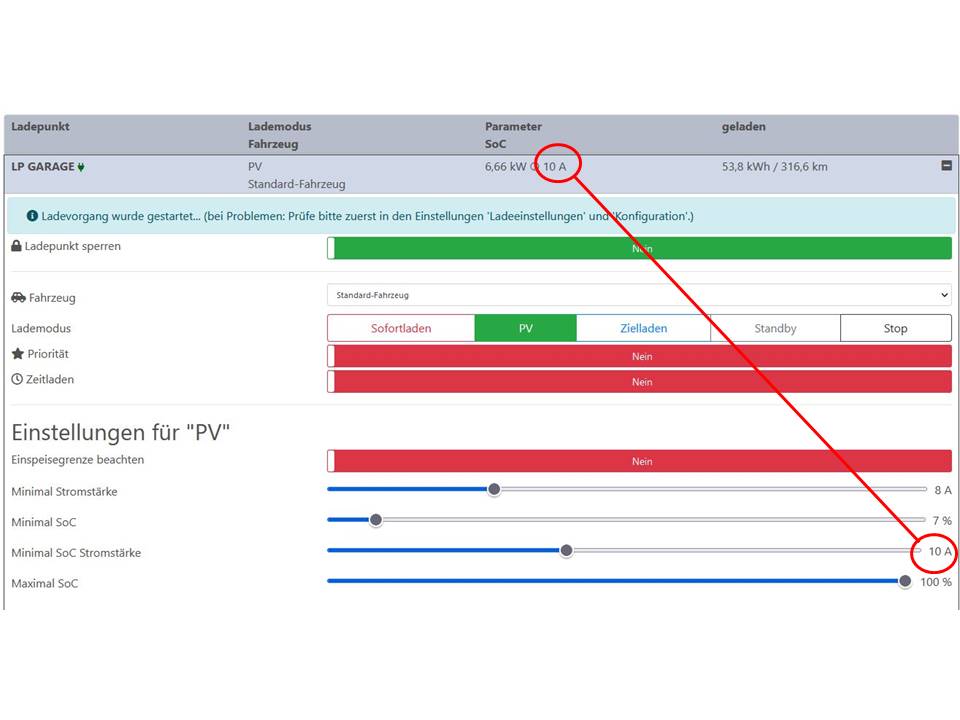Toggle the Ladepunkt sperren switch
The image size is (960, 720).
(x=639, y=249)
